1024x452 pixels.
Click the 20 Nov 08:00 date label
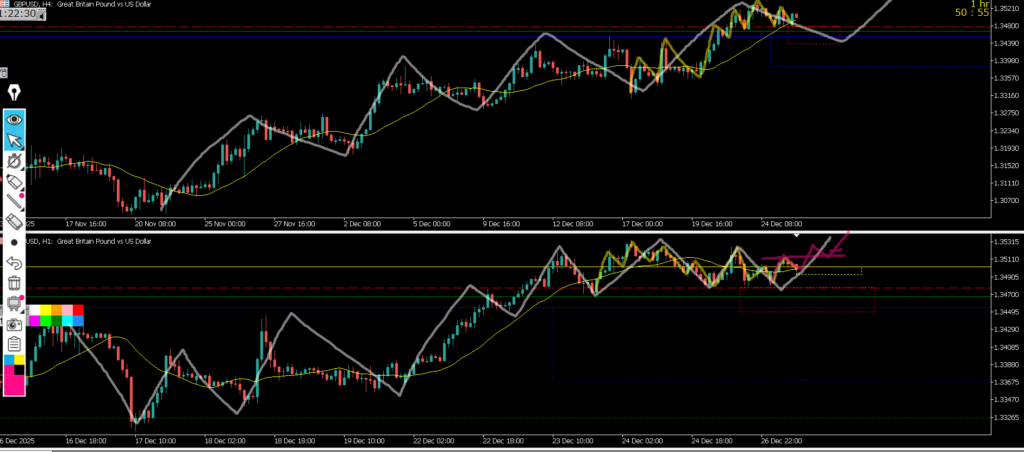[x=153, y=223]
